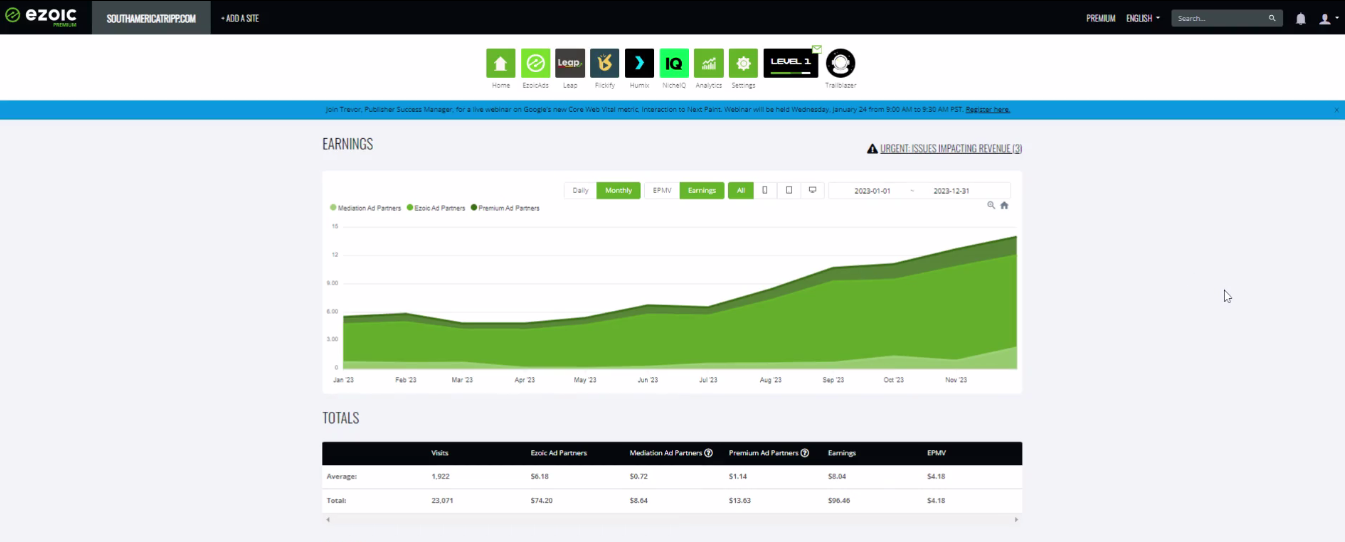Click the Average visits value 1,922
The height and width of the screenshot is (542, 1345).
[x=438, y=476]
